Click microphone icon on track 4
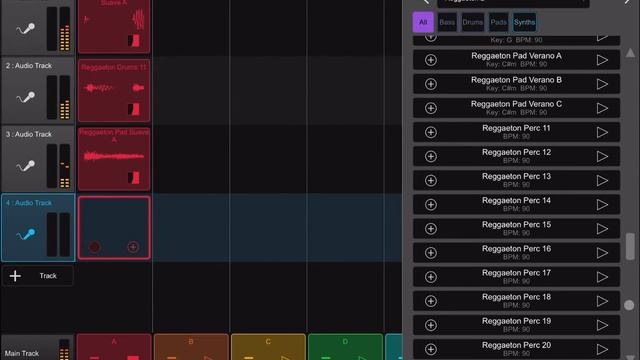 coord(25,235)
